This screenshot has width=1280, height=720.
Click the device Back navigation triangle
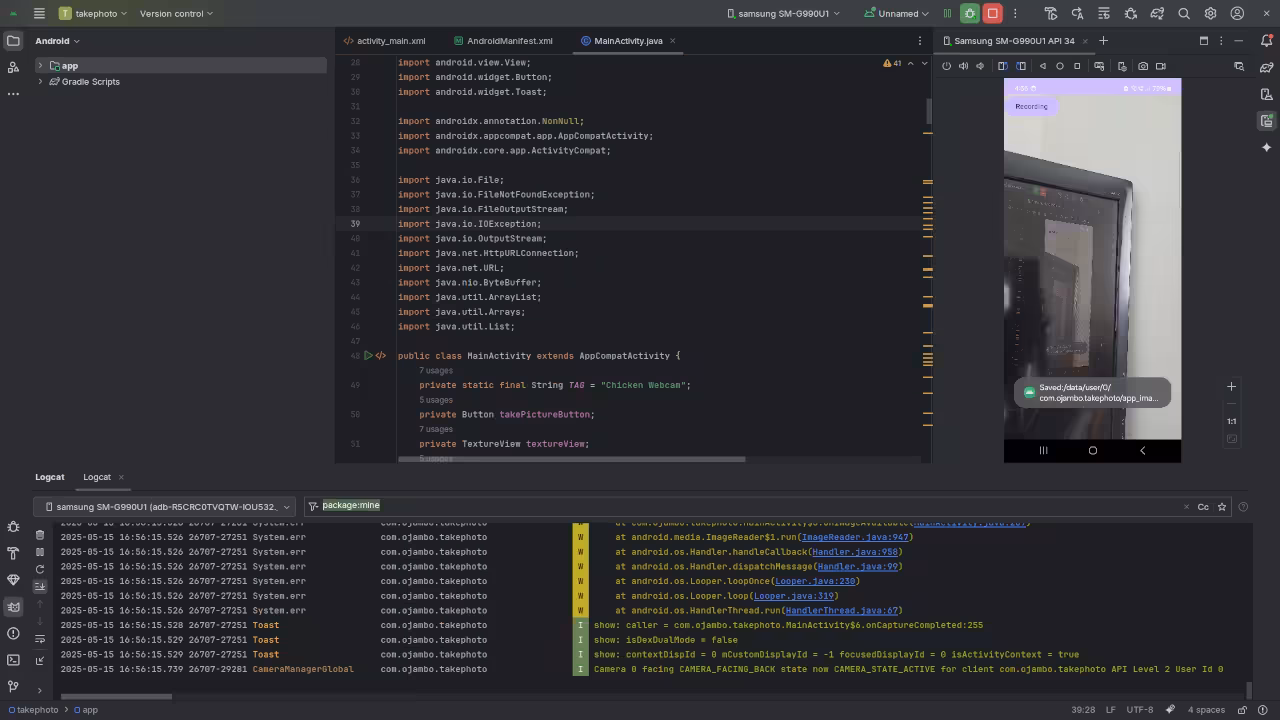pos(1042,66)
